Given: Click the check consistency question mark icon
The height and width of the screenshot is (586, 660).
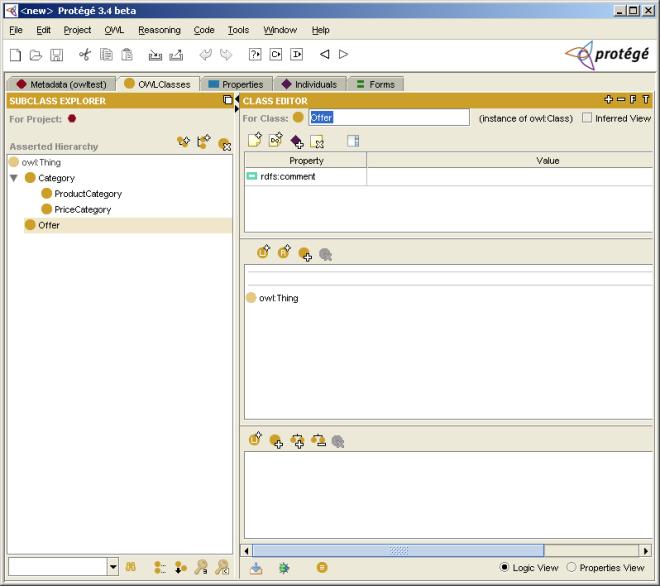Looking at the screenshot, I should [x=255, y=54].
